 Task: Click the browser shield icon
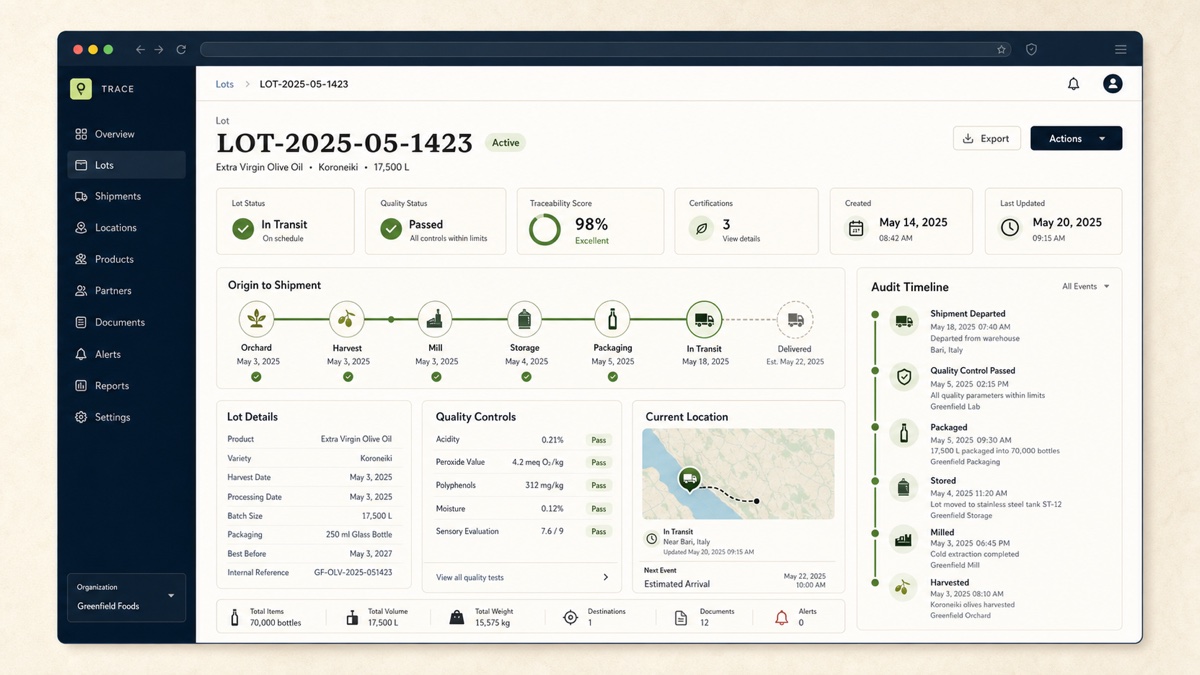(1031, 49)
